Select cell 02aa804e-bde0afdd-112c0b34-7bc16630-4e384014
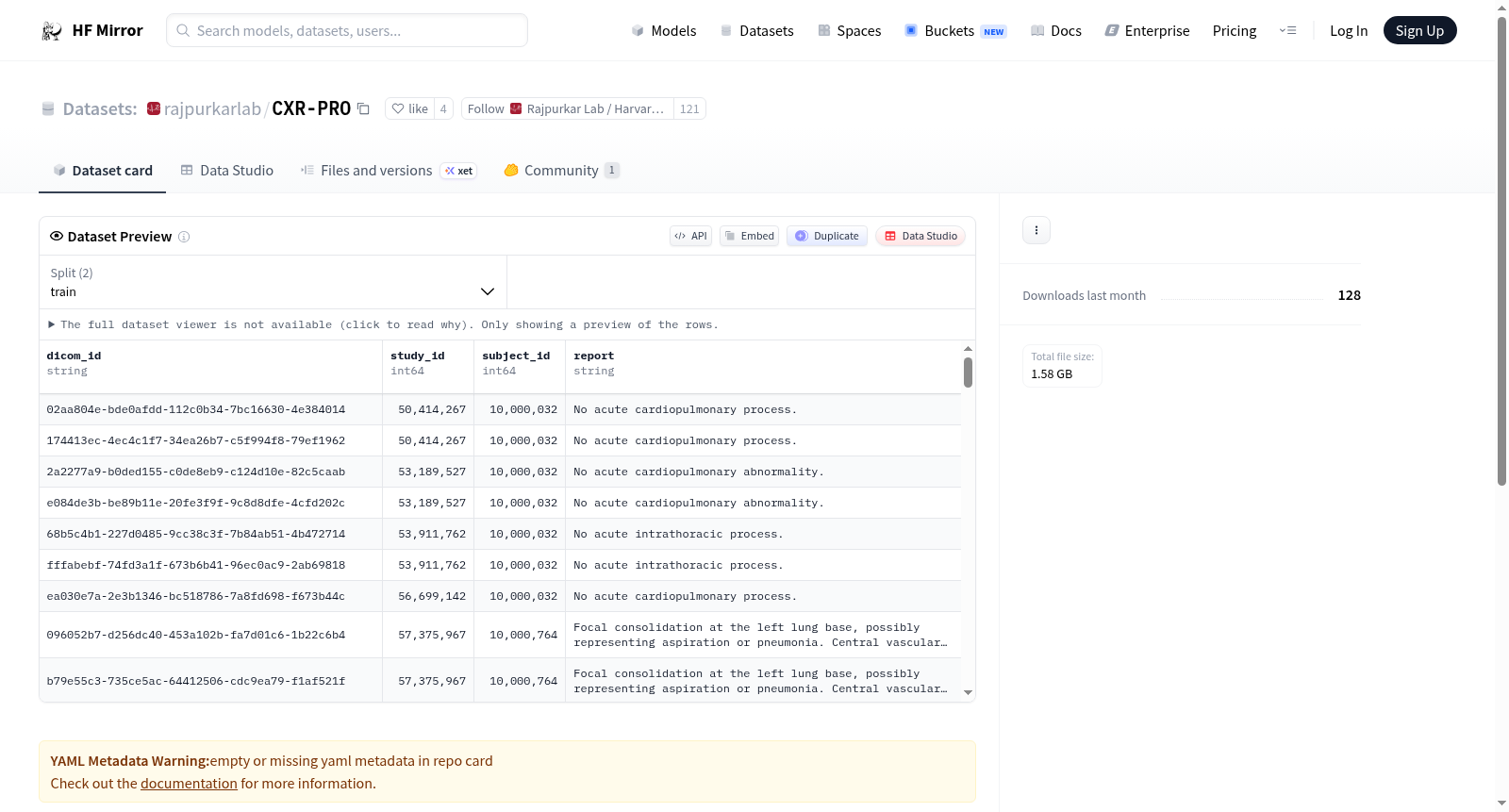Screen dimensions: 1509x812 coord(210,410)
